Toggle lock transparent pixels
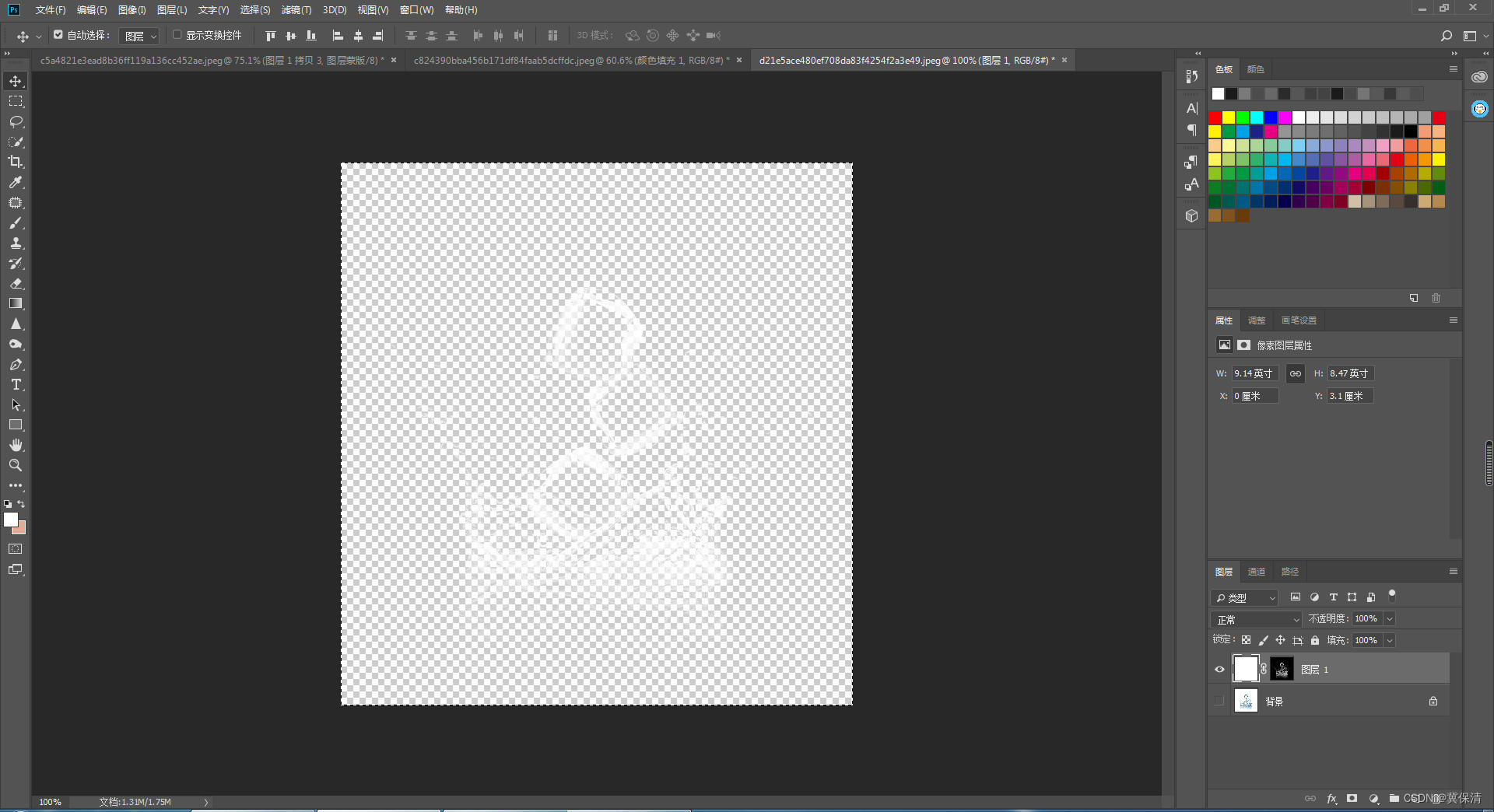This screenshot has height=812, width=1494. tap(1246, 640)
